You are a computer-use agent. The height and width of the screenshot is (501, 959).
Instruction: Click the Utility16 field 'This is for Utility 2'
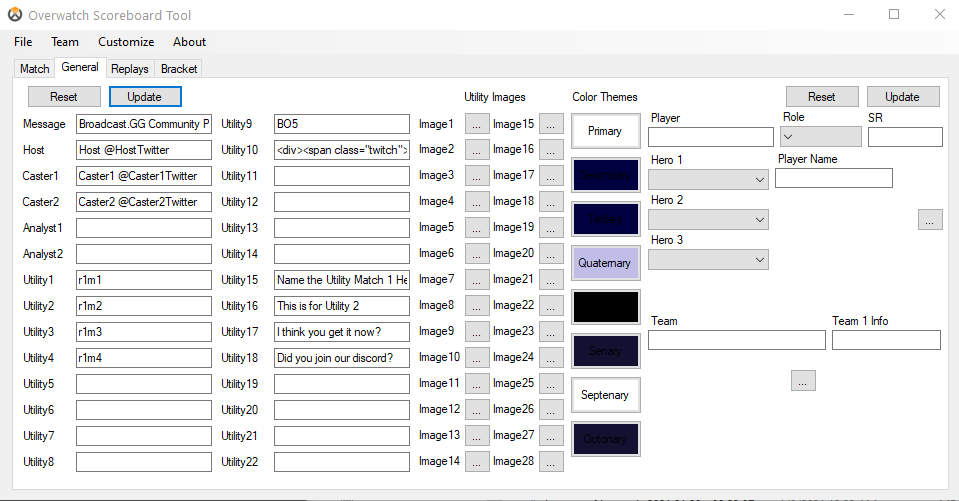tap(342, 306)
